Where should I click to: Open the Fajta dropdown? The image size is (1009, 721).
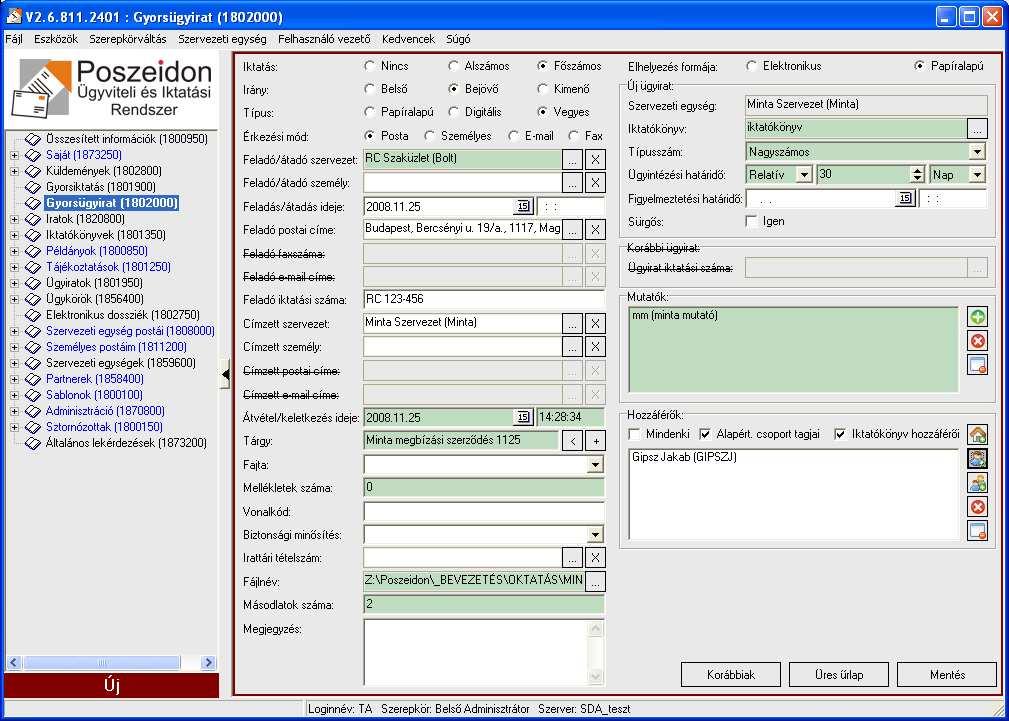coord(596,465)
